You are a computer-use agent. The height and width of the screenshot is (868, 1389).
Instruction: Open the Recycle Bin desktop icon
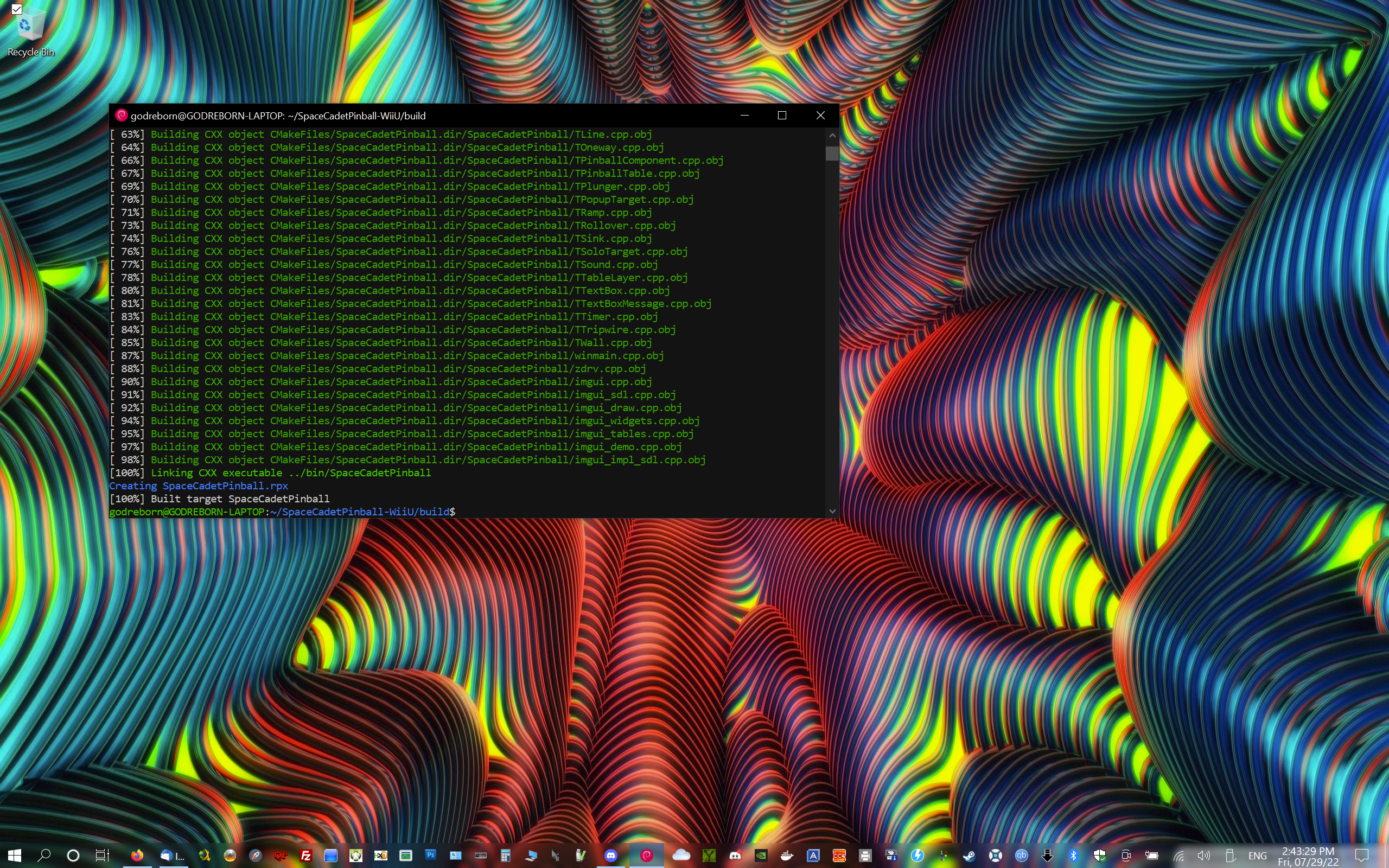pyautogui.click(x=31, y=32)
